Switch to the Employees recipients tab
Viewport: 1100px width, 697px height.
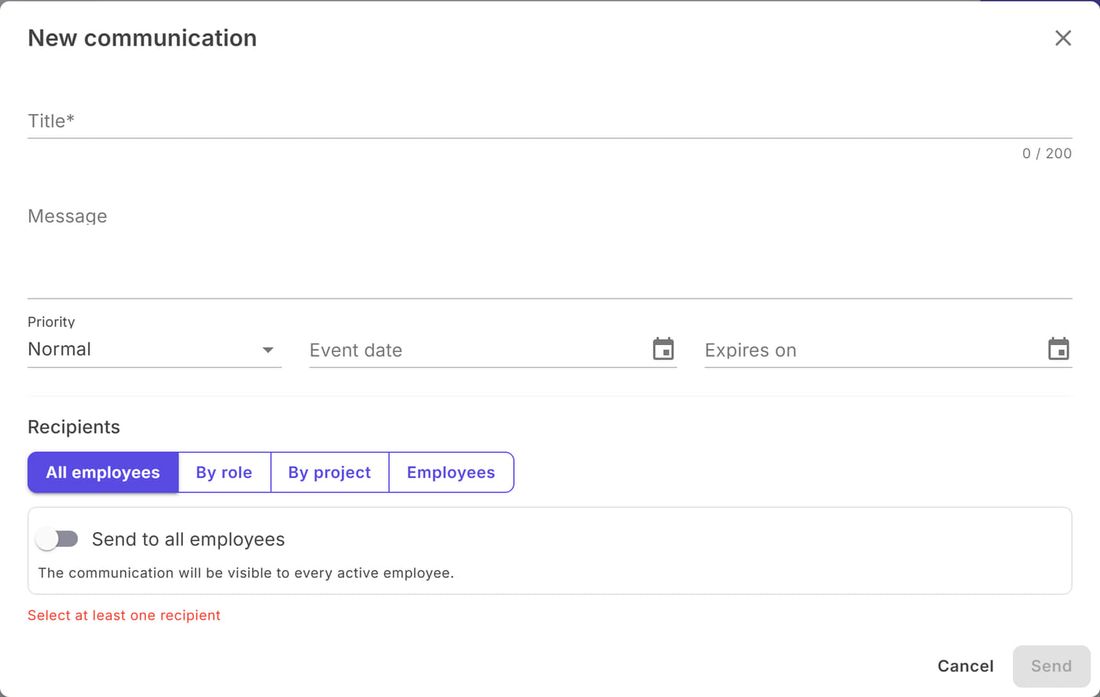point(451,472)
